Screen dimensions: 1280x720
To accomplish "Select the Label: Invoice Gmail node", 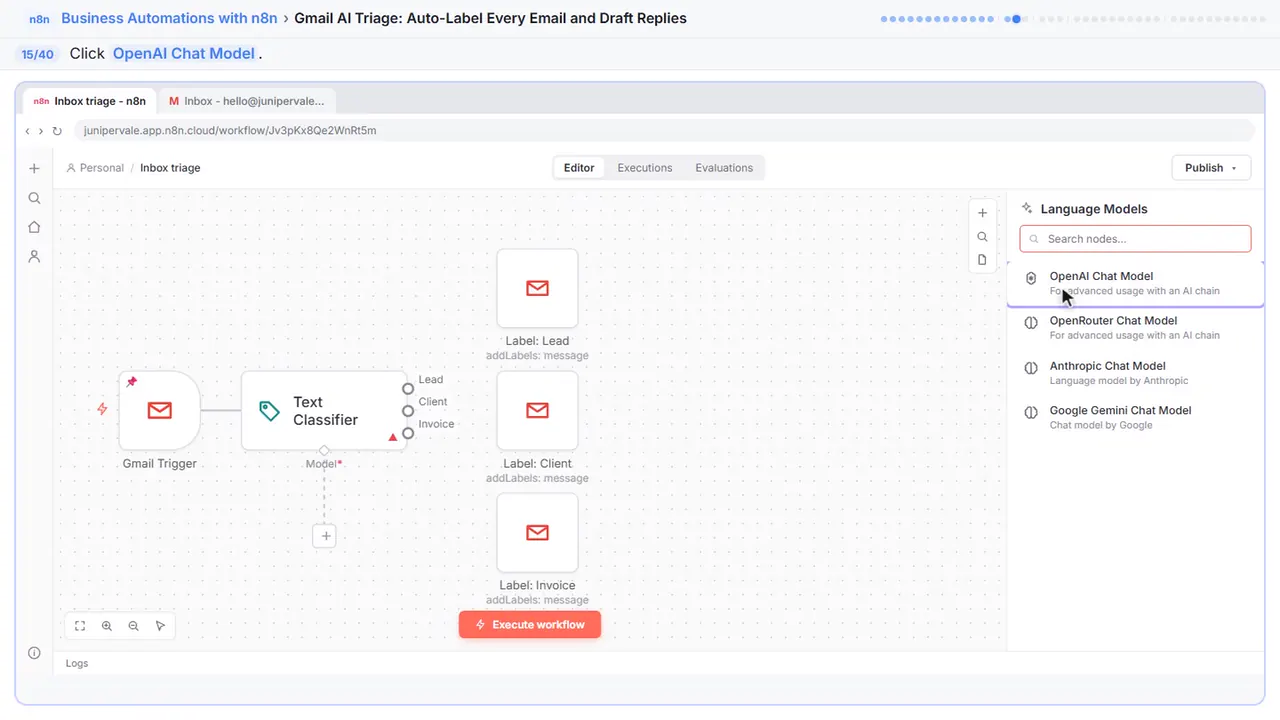I will [x=537, y=532].
